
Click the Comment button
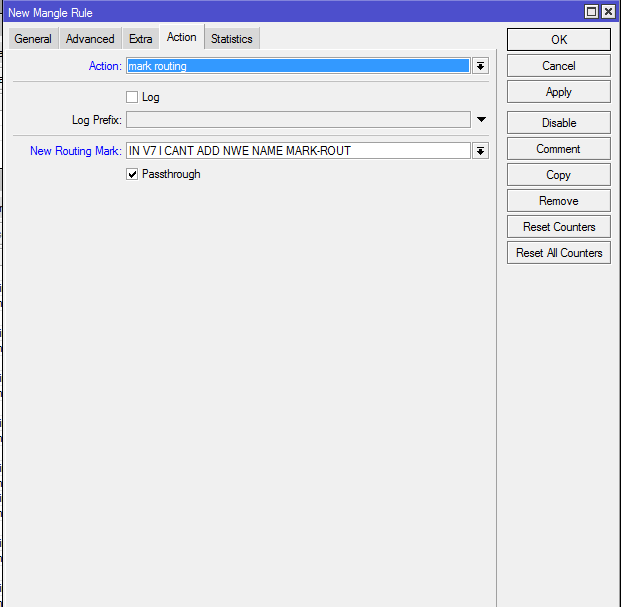tap(559, 149)
